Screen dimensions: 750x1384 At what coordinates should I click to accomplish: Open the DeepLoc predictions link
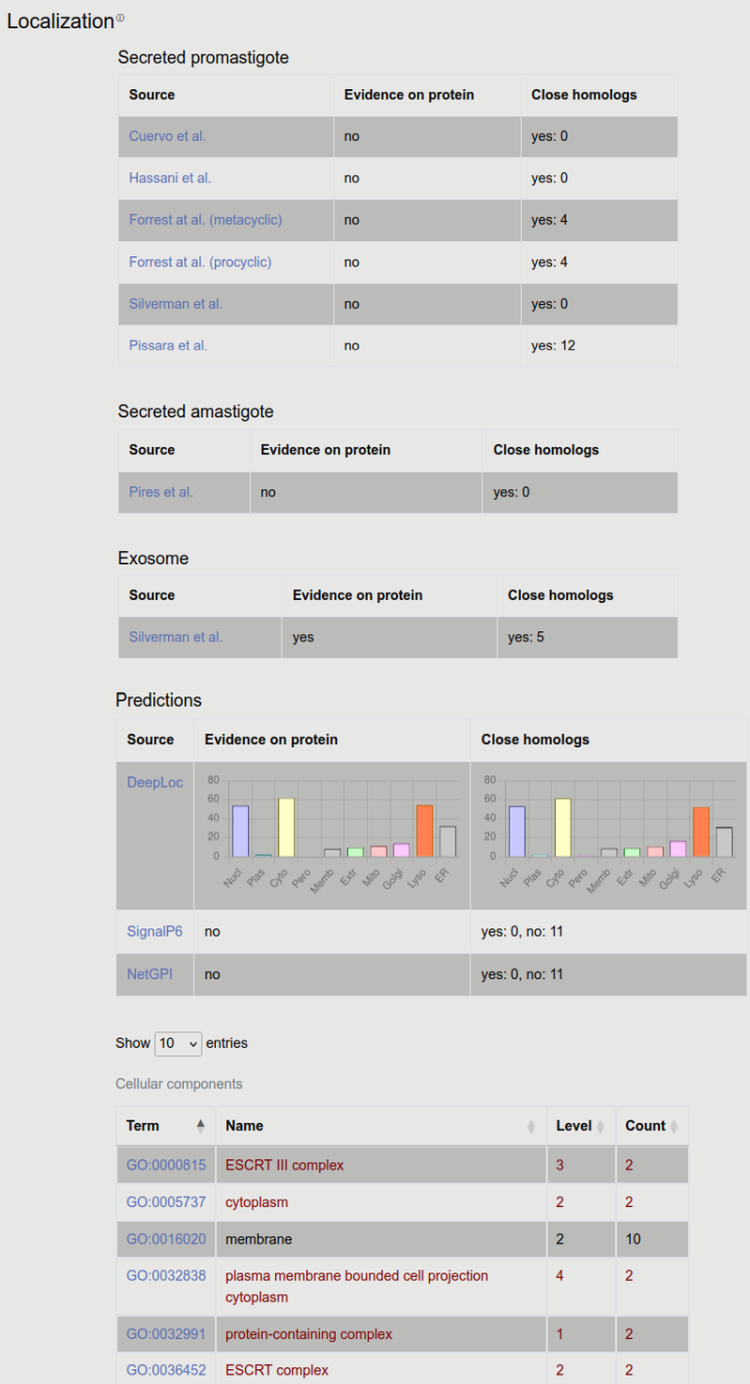point(155,783)
